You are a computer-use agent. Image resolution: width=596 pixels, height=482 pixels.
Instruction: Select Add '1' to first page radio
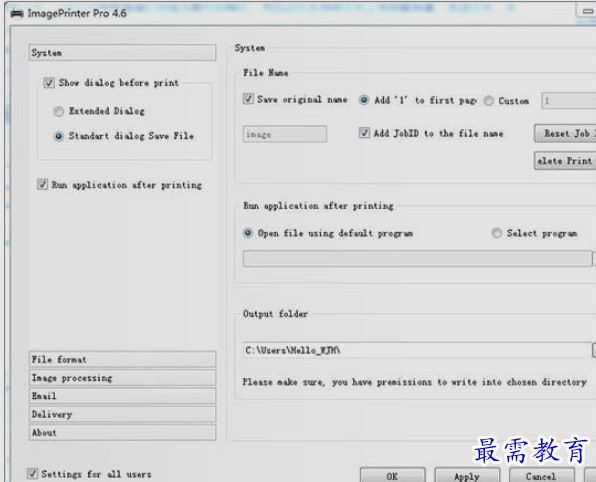coord(364,100)
